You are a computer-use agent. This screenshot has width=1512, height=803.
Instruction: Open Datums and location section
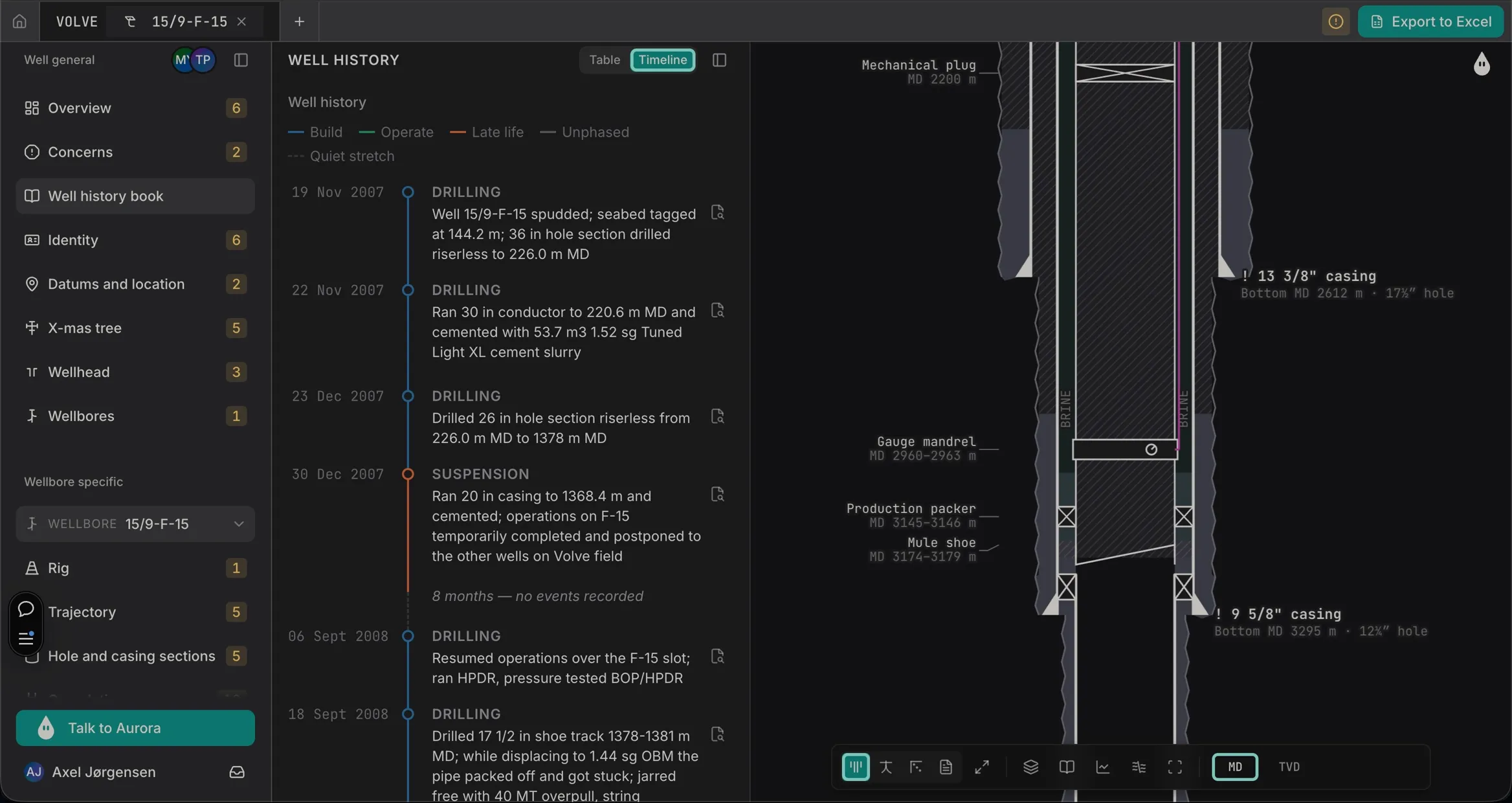(135, 284)
